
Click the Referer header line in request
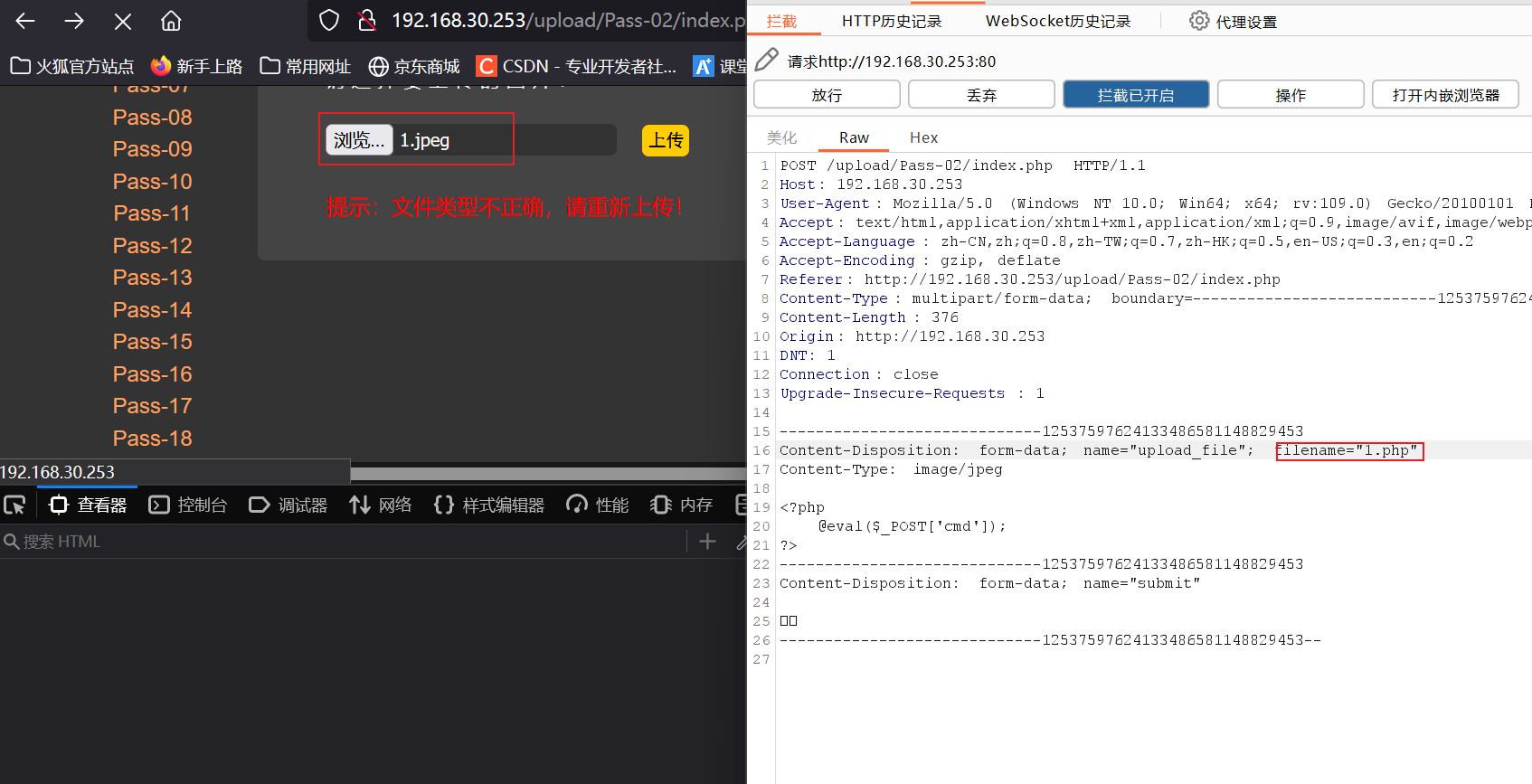point(1030,279)
